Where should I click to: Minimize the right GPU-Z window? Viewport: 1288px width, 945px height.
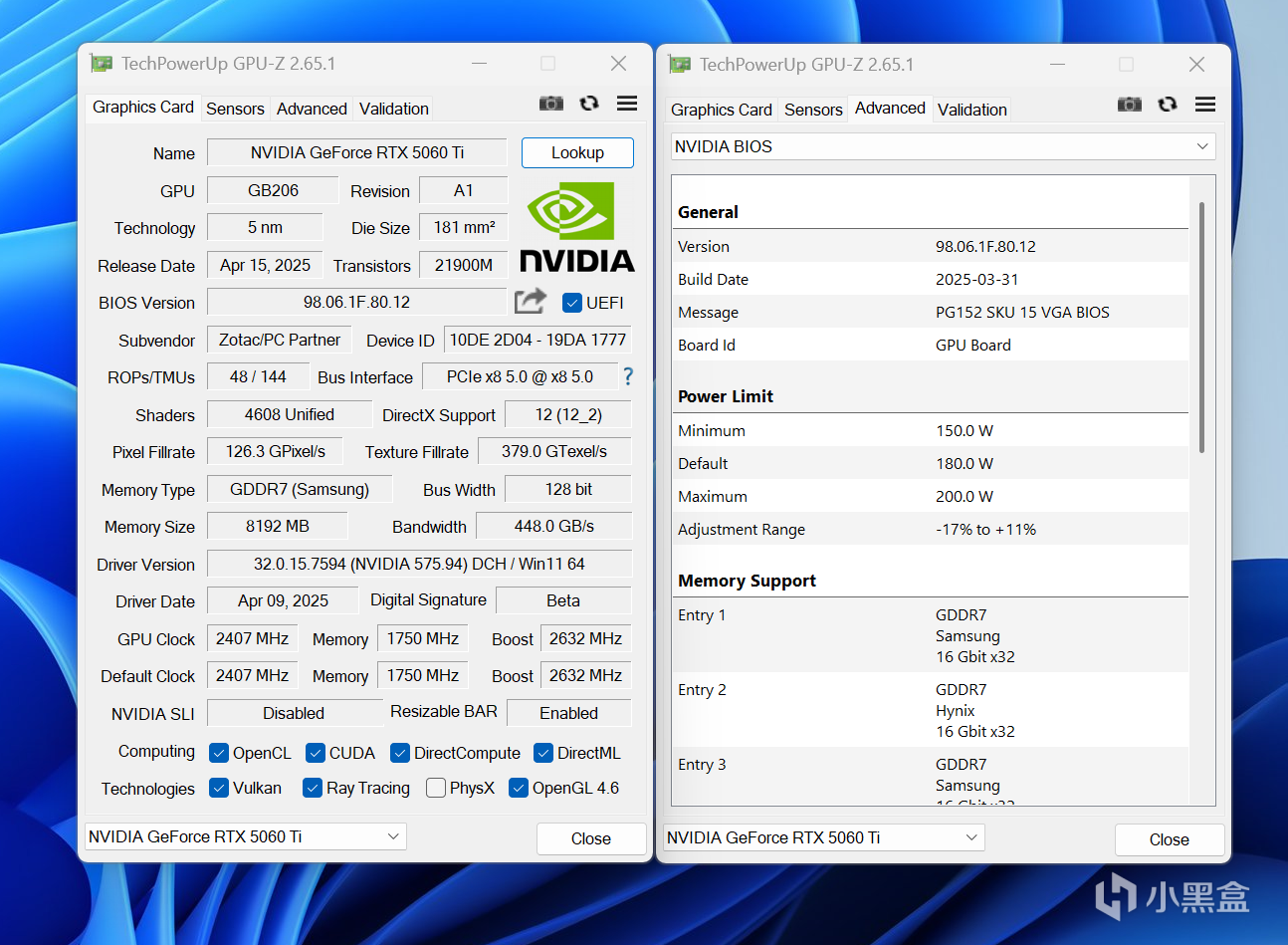tap(1057, 65)
